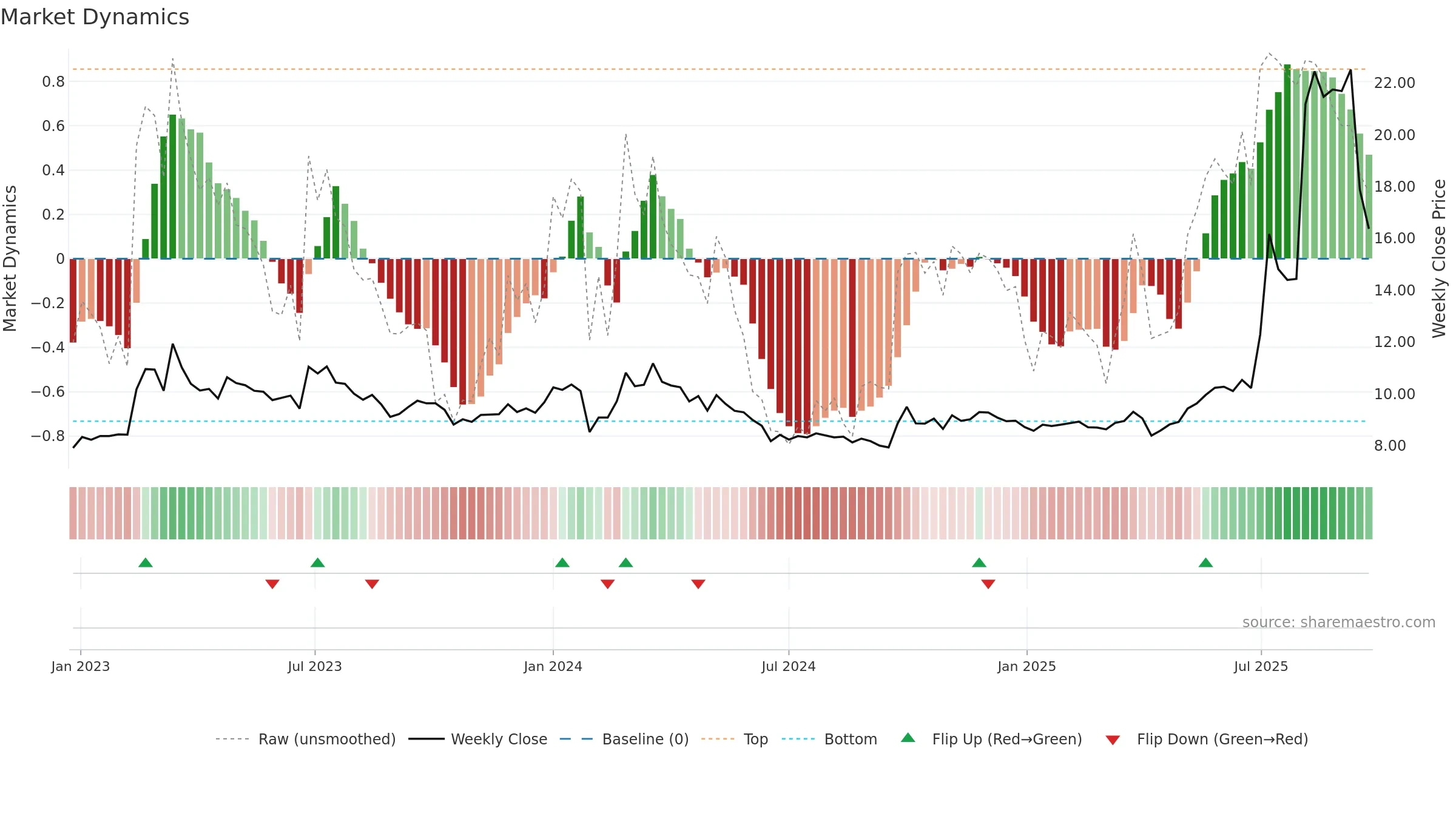
Task: Click the Baseline (0) blue dash legend sample
Action: click(x=576, y=739)
